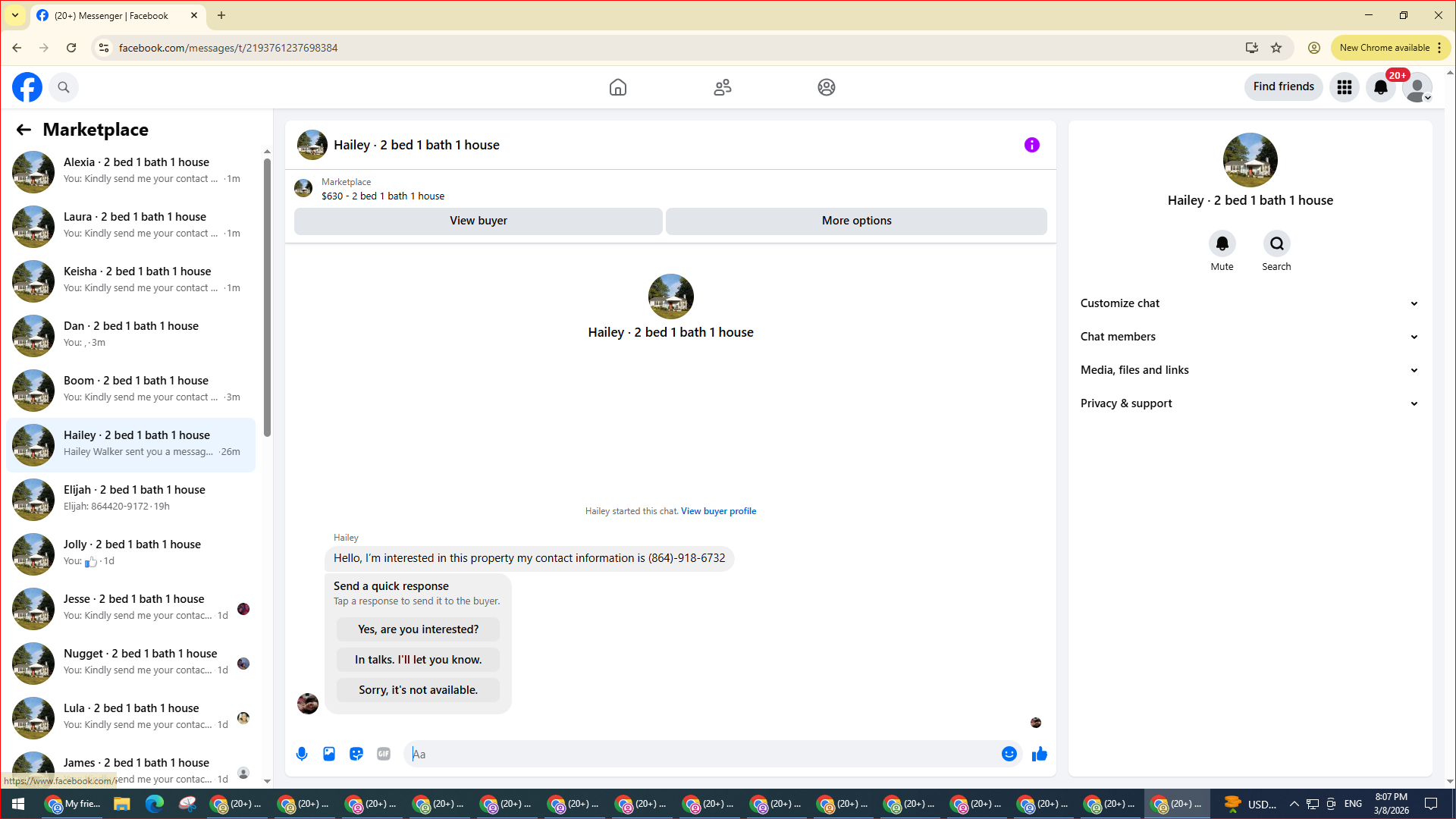Open the emoji picker in composer
Image resolution: width=1456 pixels, height=819 pixels.
1009,754
